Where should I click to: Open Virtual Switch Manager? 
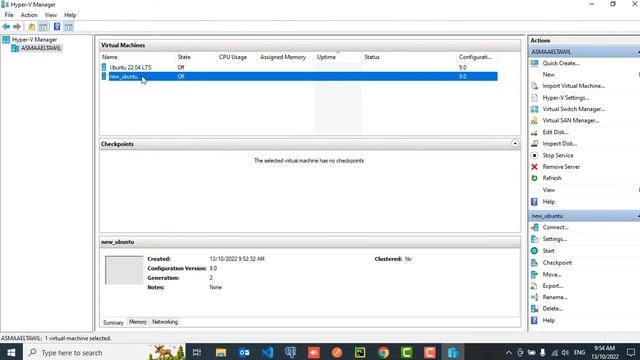point(573,109)
